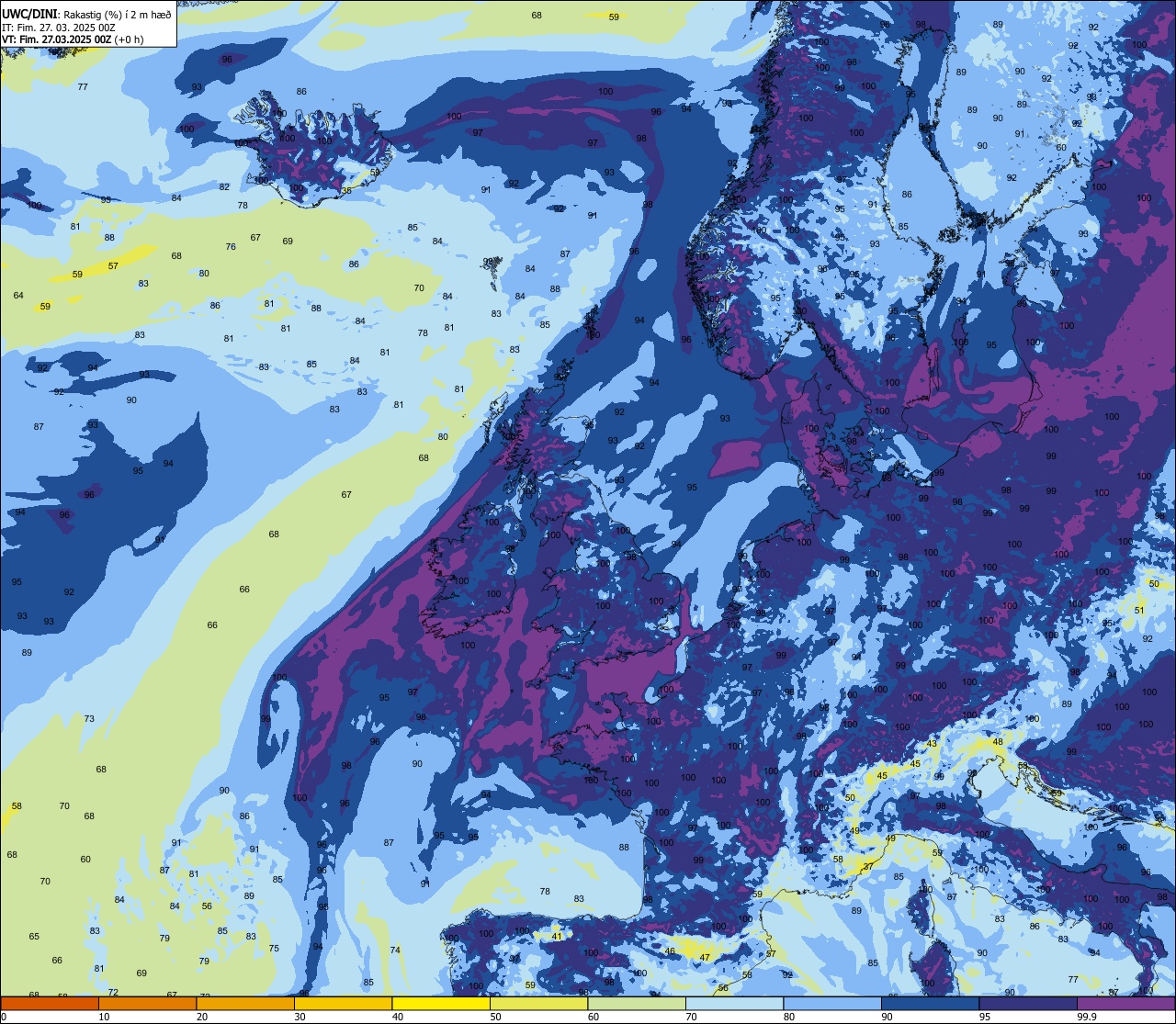Image resolution: width=1176 pixels, height=1024 pixels.
Task: Click the legend tick label '40'
Action: (398, 1017)
